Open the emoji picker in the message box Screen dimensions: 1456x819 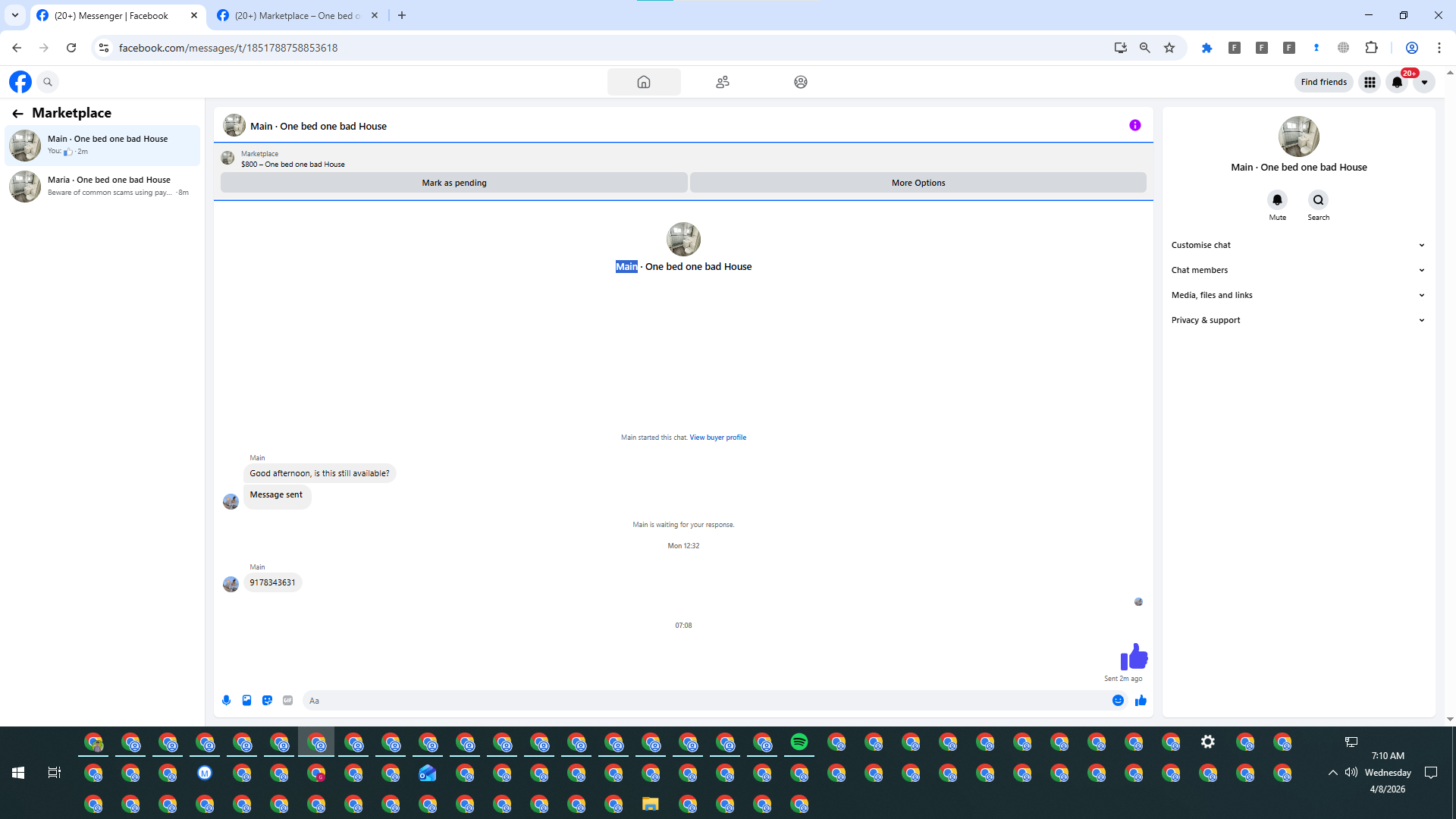pos(1118,700)
